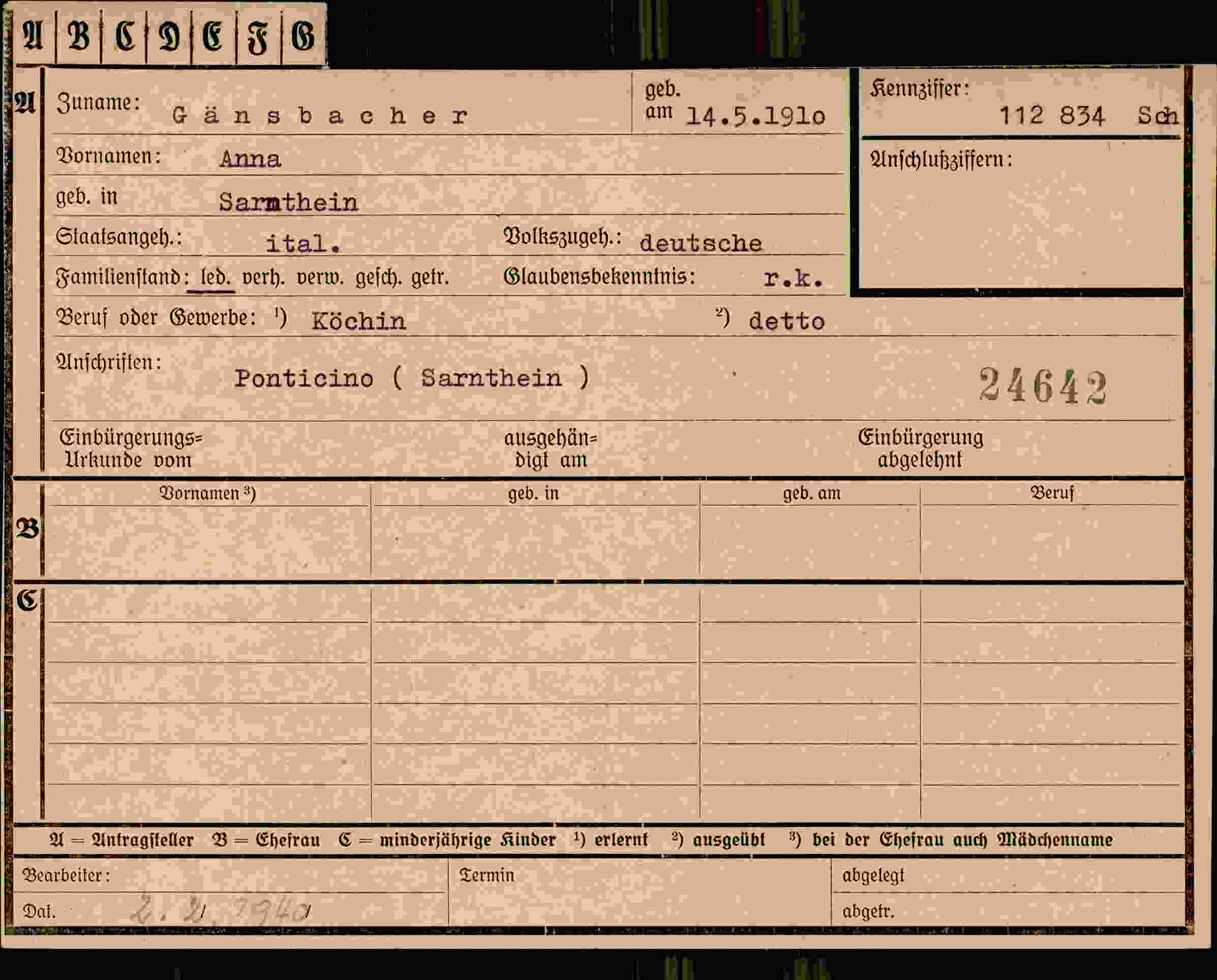
Task: Click Kennziffer number '112 834'
Action: click(x=1052, y=116)
